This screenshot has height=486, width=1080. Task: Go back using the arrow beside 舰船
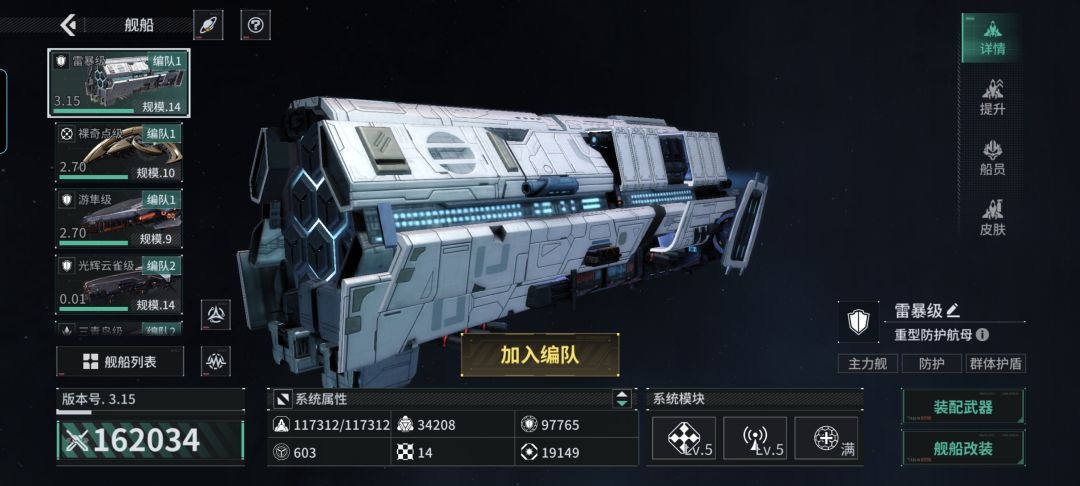click(68, 25)
